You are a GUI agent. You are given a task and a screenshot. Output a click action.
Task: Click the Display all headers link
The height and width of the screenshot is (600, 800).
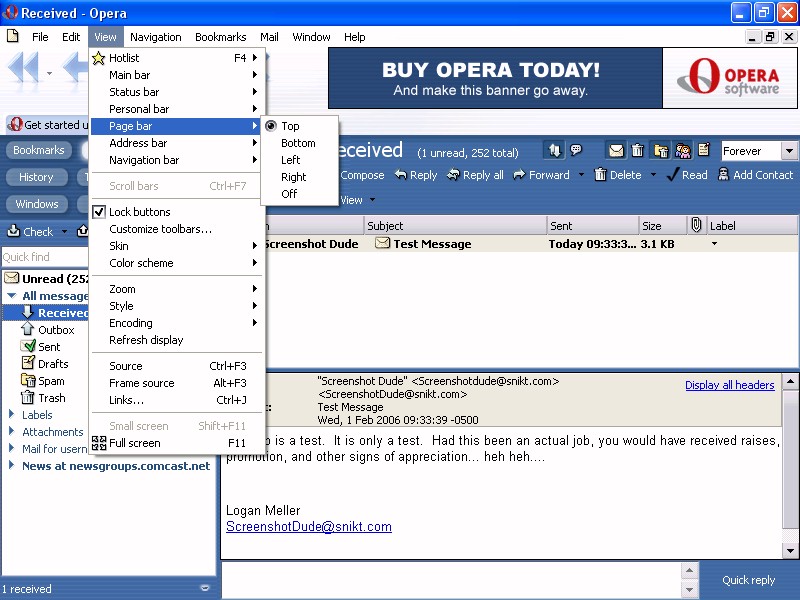pyautogui.click(x=729, y=385)
